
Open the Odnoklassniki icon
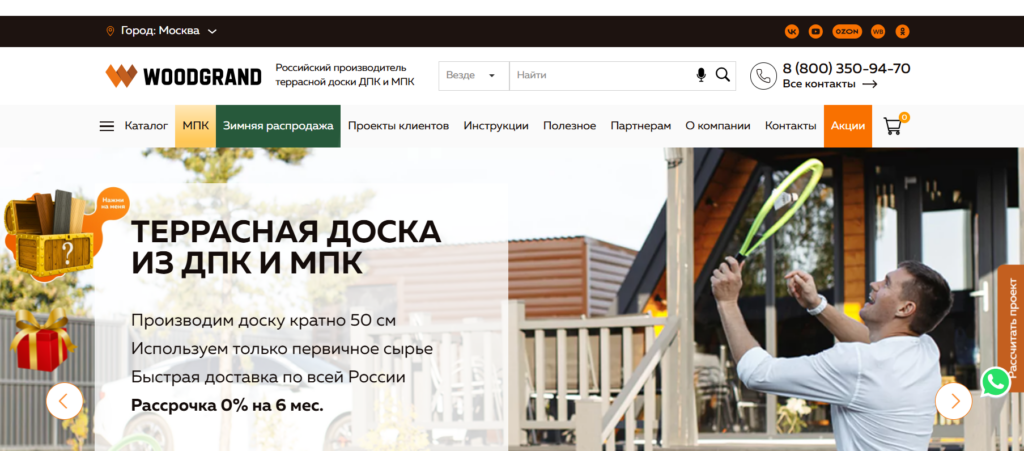pyautogui.click(x=902, y=31)
